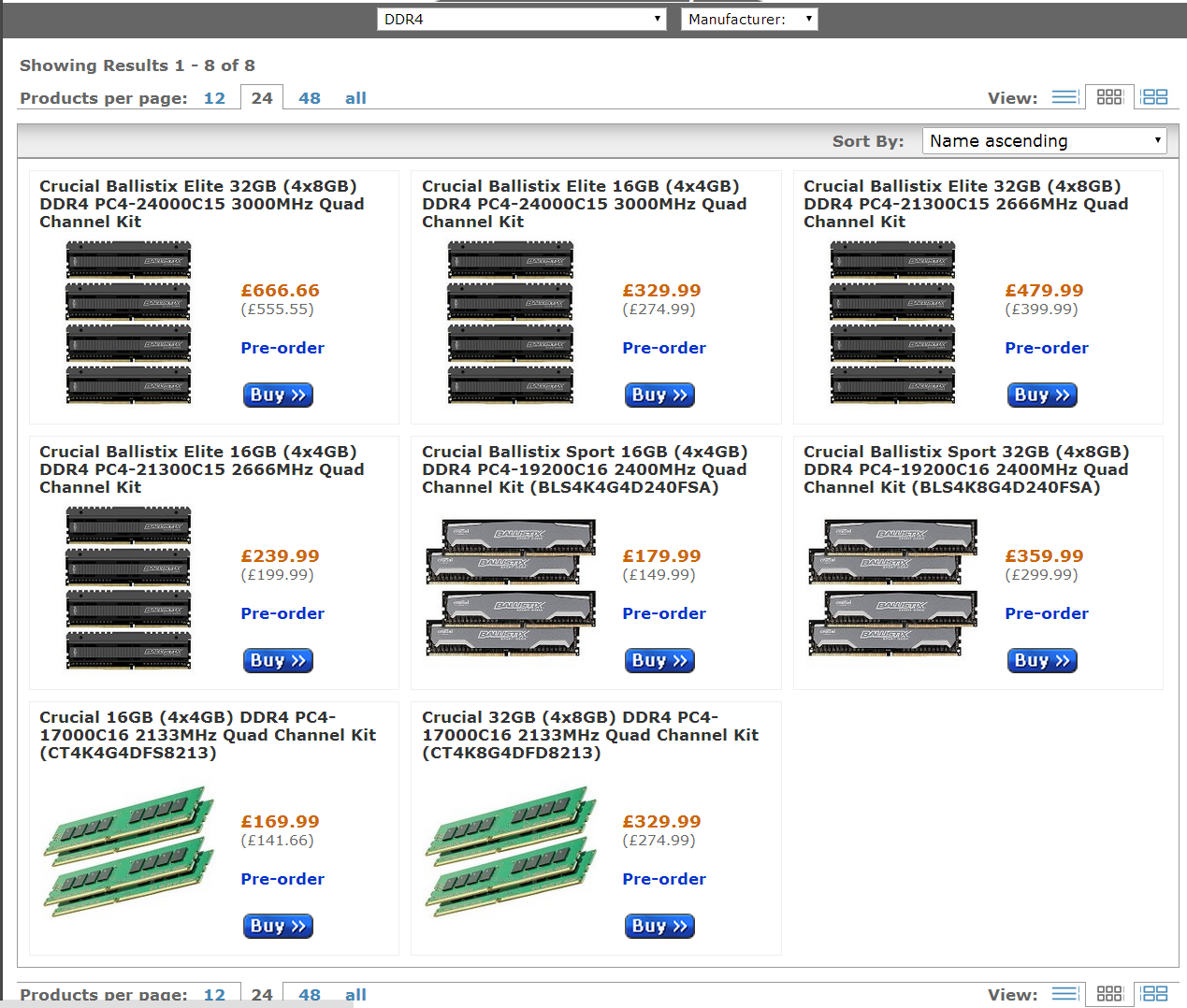Switch to list view icon at top
1187x1008 pixels.
point(1064,97)
